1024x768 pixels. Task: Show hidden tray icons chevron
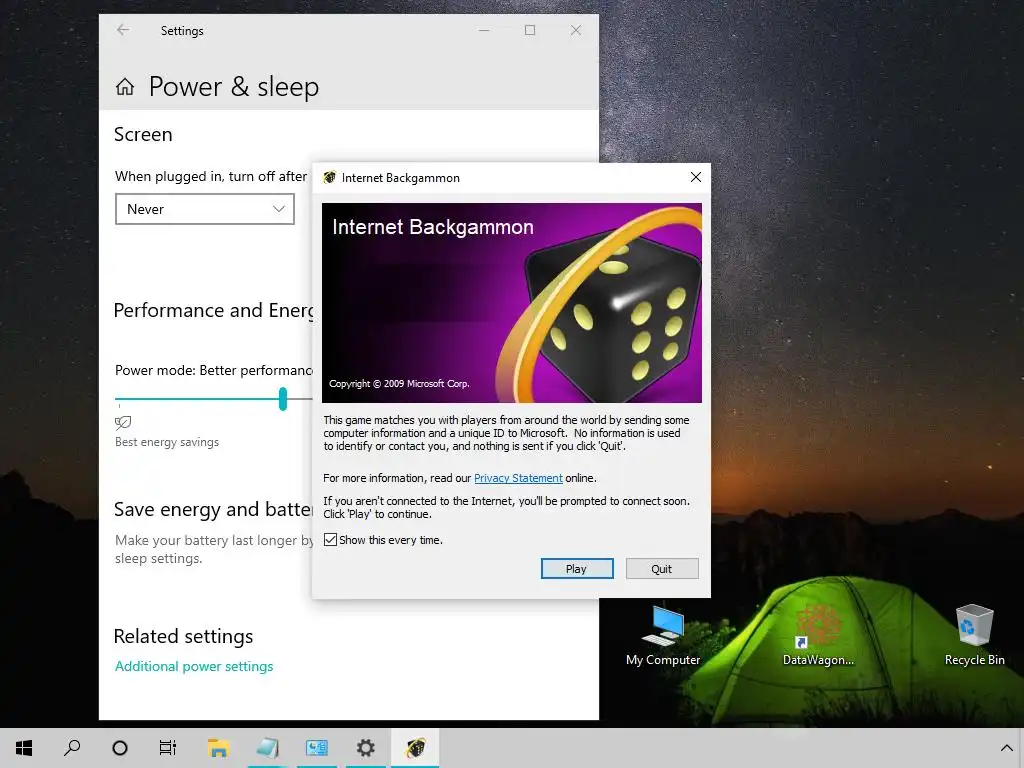click(x=1006, y=748)
